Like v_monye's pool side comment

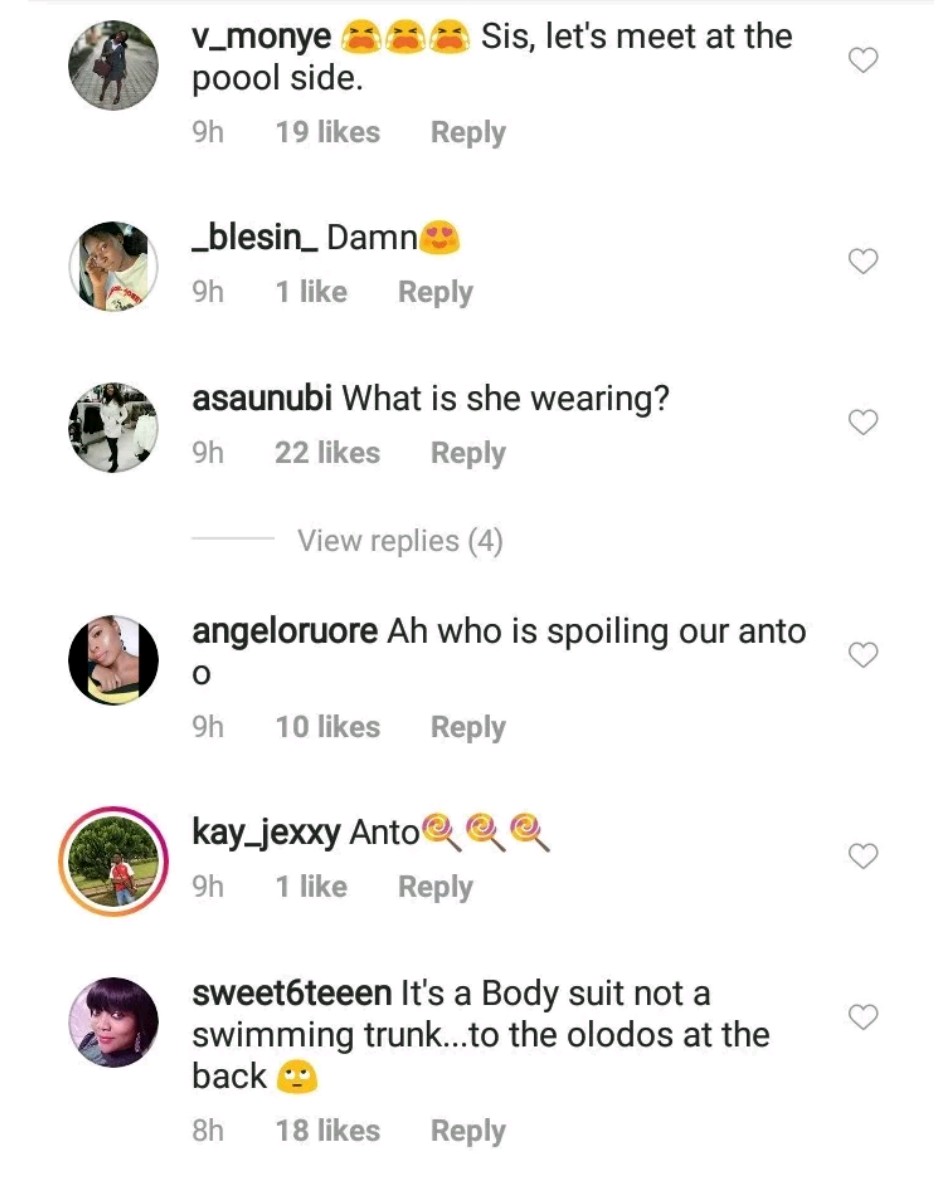pos(862,62)
